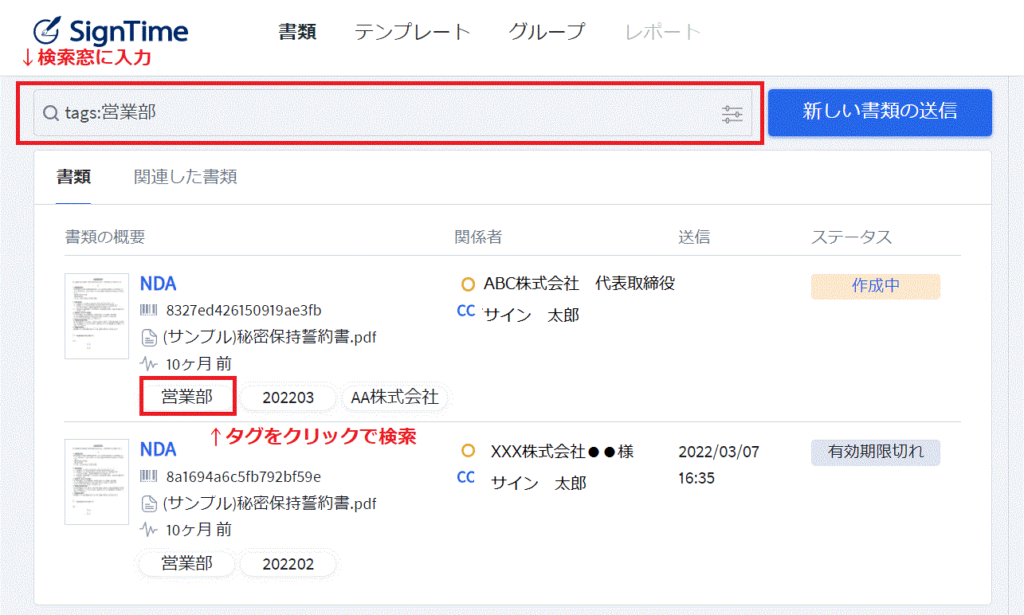Click first NDA's (サンプル)秘密保持誓約書.pdf filename
1024x615 pixels.
[x=270, y=338]
